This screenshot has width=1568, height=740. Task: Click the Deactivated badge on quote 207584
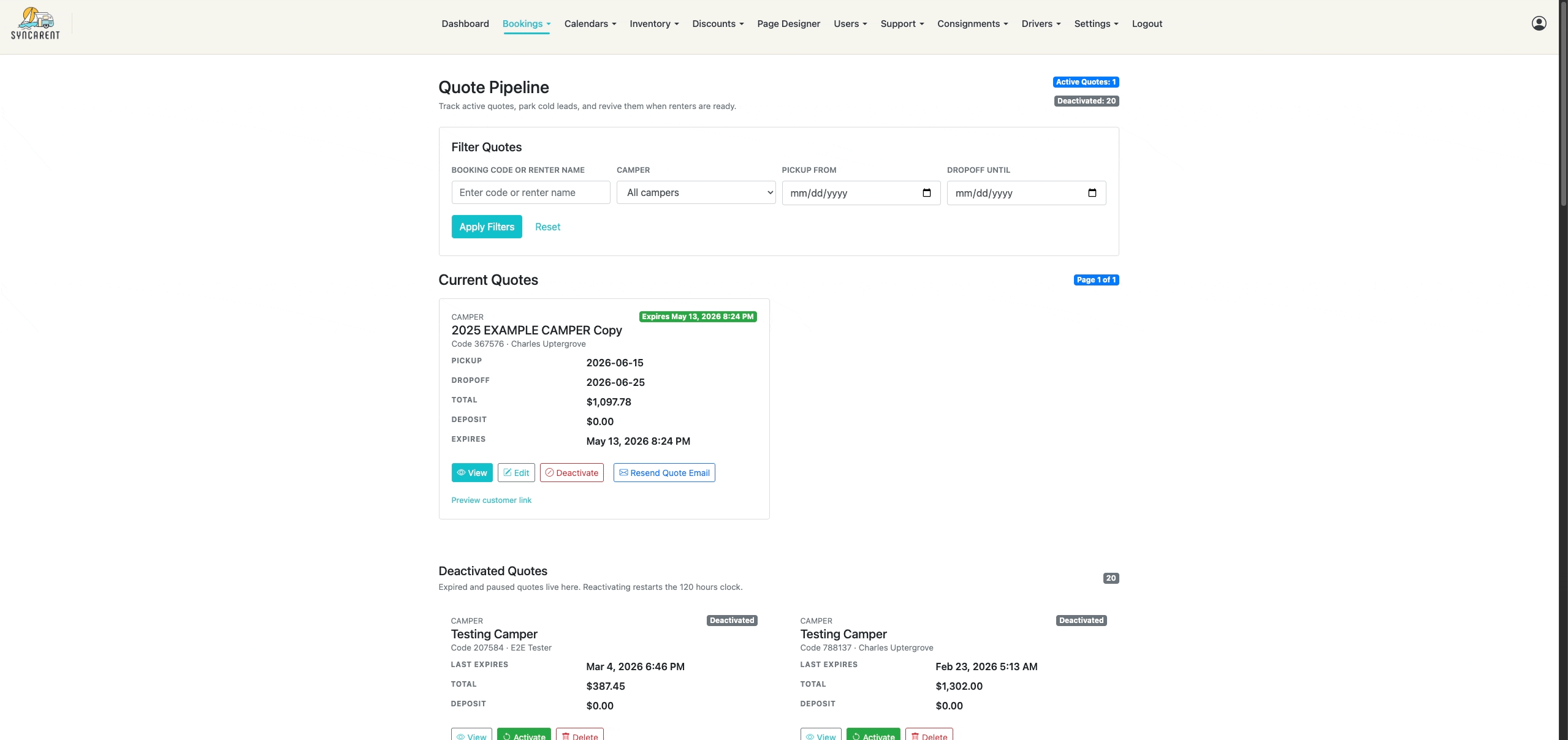click(x=732, y=621)
